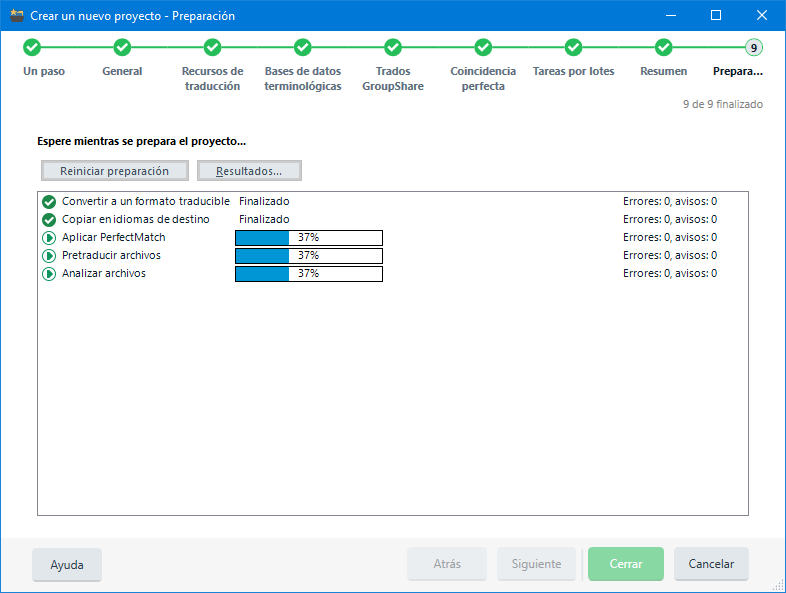Click the Analizar archivos progress bar
The width and height of the screenshot is (786, 593).
309,274
